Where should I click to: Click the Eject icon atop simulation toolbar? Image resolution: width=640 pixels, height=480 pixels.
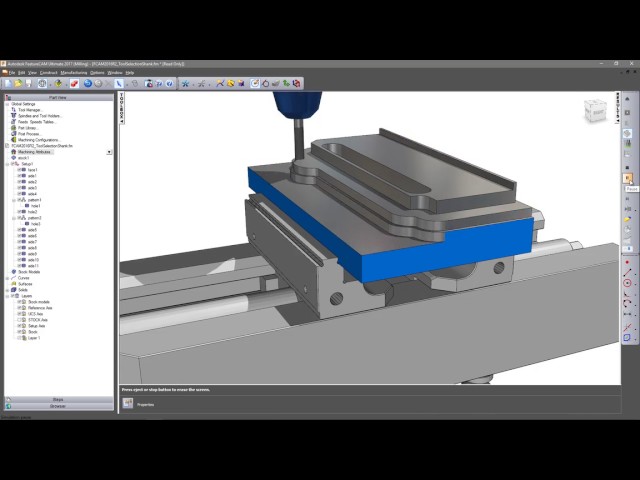(x=627, y=99)
